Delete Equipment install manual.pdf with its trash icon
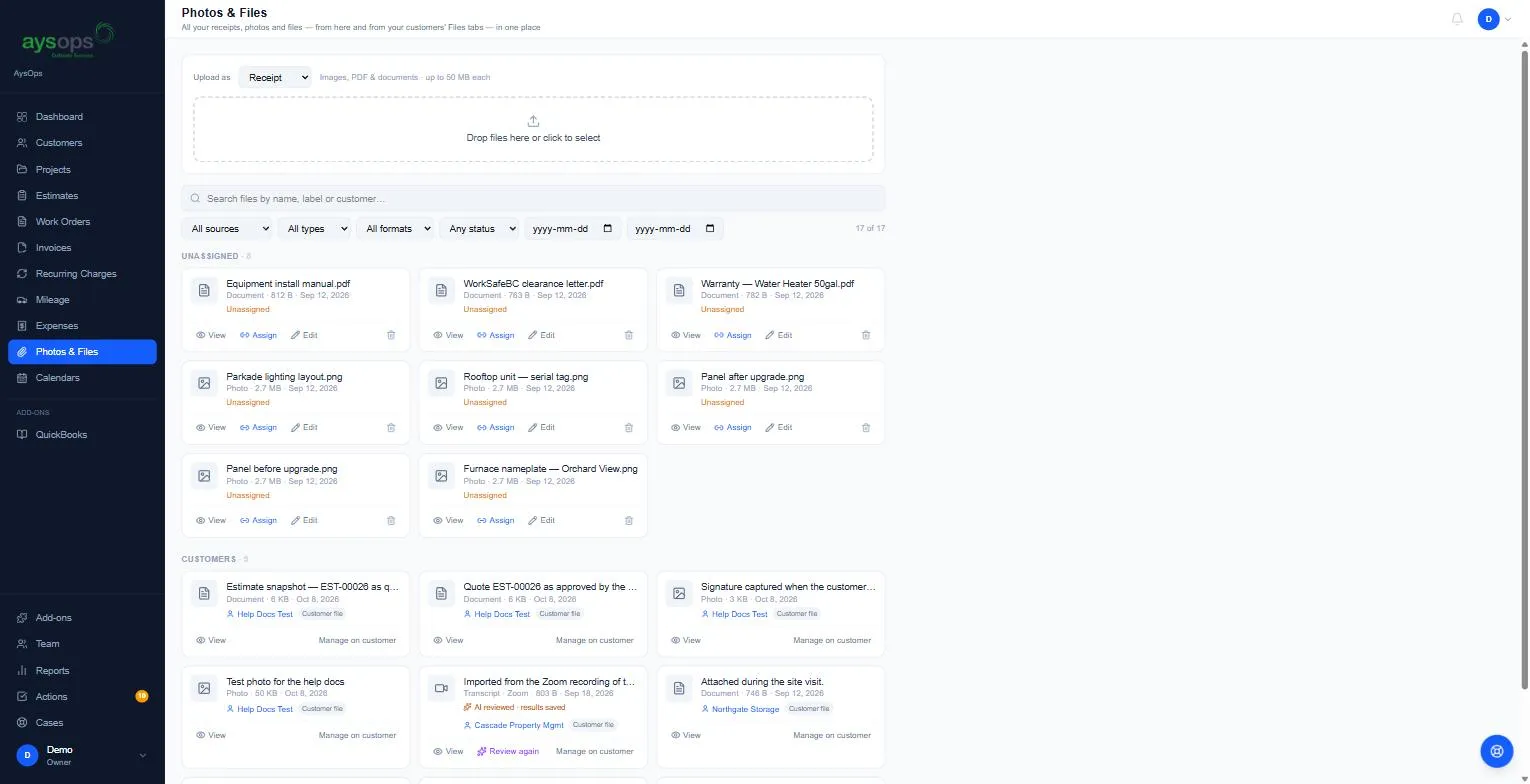The height and width of the screenshot is (784, 1530). 391,335
